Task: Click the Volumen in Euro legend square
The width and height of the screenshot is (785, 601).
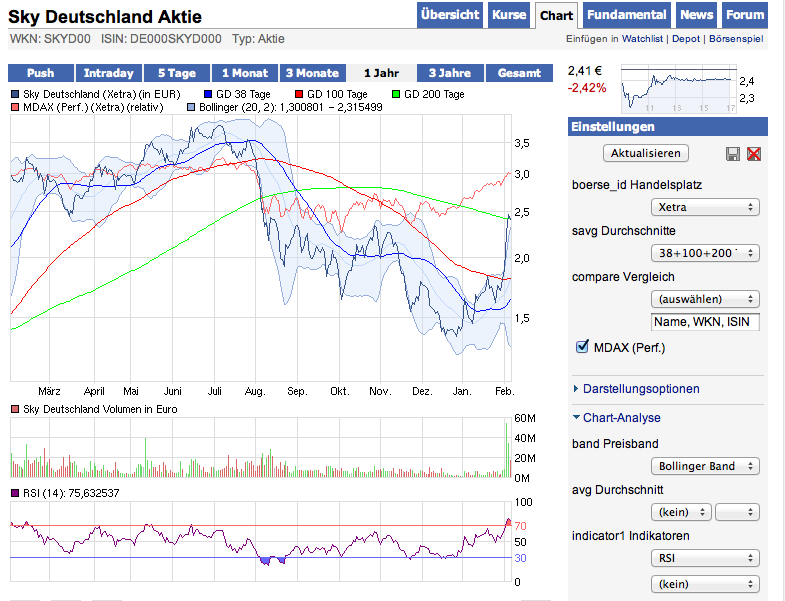Action: 15,410
